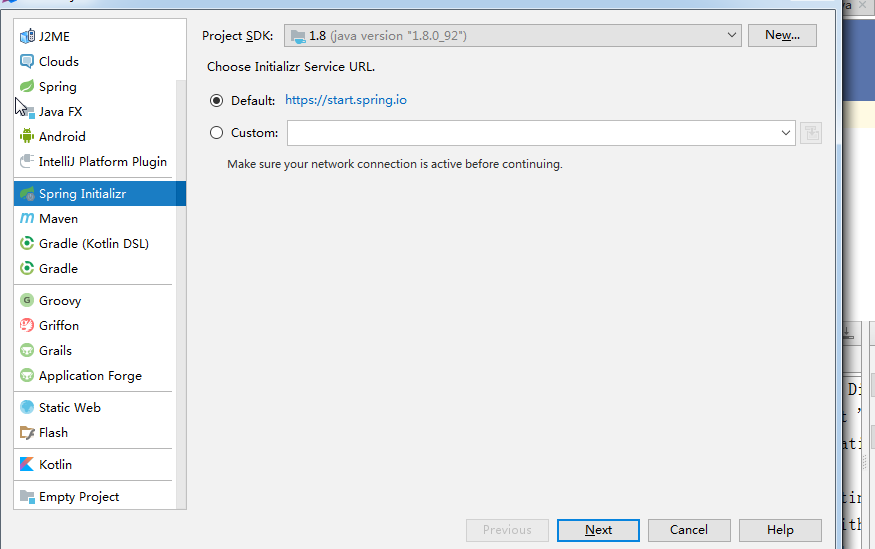The height and width of the screenshot is (549, 875).
Task: Click the Spring leaf icon
Action: pyautogui.click(x=27, y=86)
